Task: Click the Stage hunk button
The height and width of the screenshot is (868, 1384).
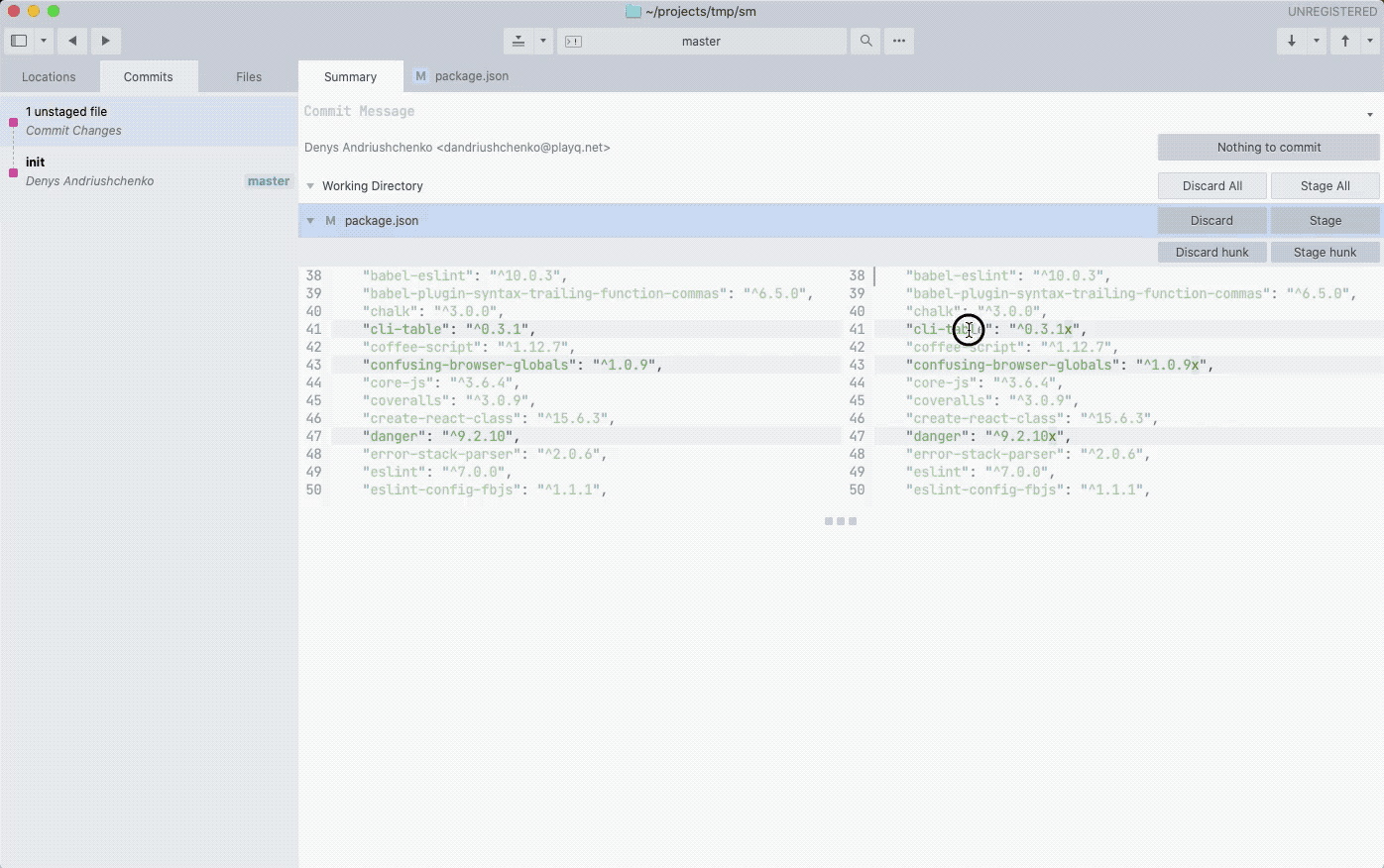Action: pyautogui.click(x=1325, y=252)
